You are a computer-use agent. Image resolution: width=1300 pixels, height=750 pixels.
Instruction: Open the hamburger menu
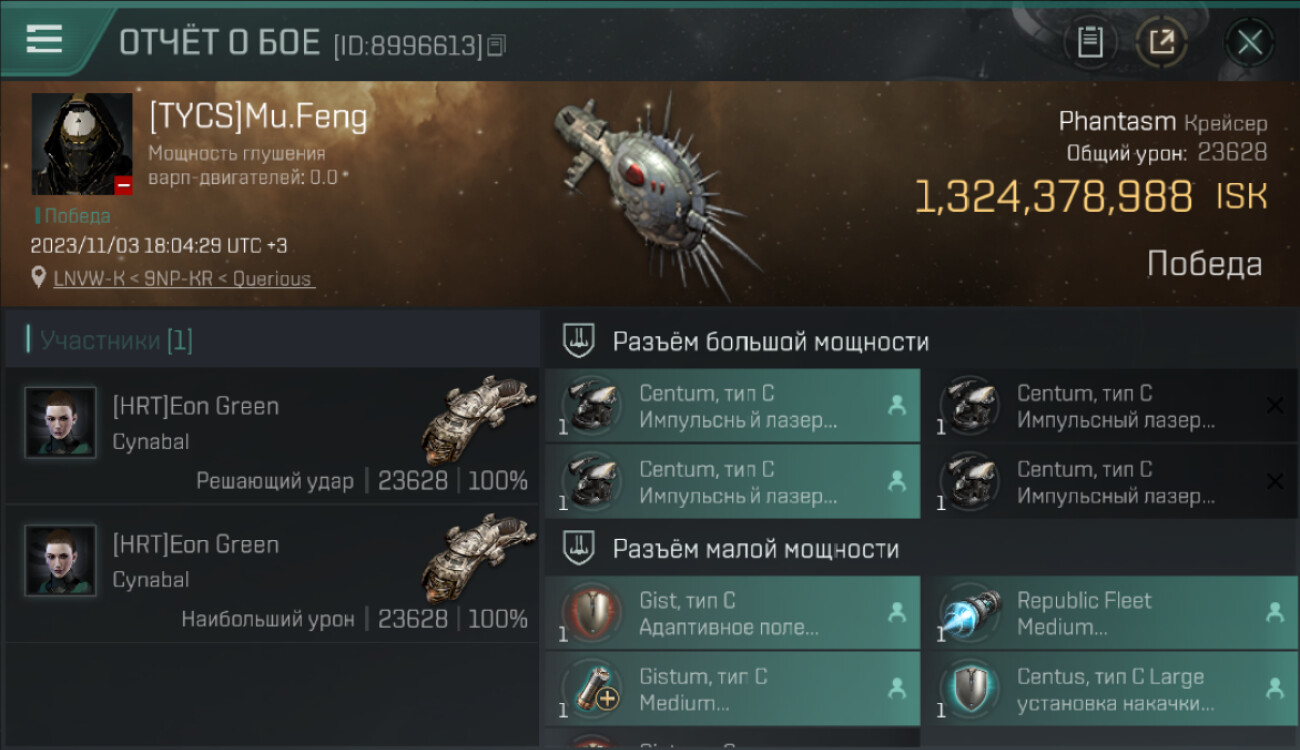(44, 39)
